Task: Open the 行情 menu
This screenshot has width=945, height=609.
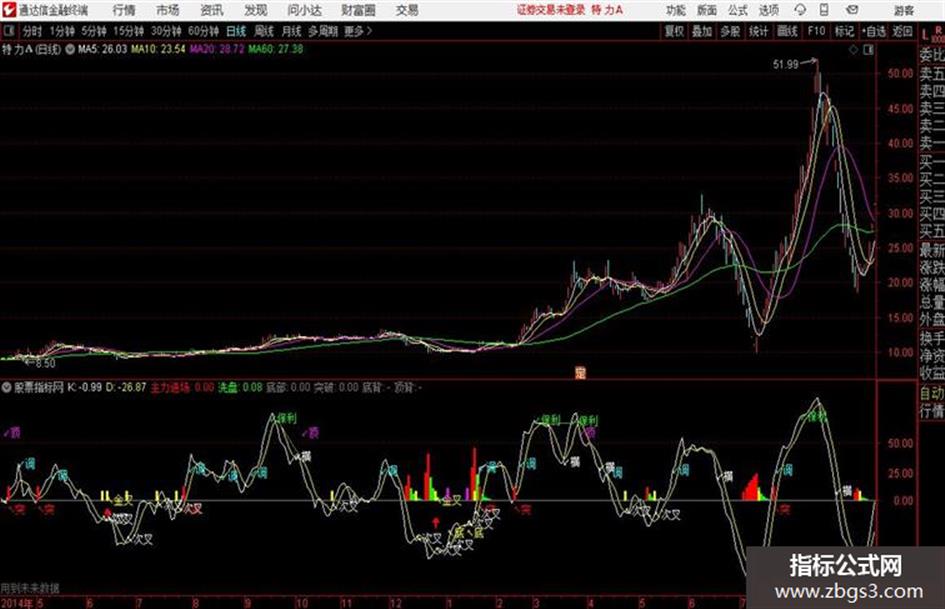Action: [x=124, y=10]
